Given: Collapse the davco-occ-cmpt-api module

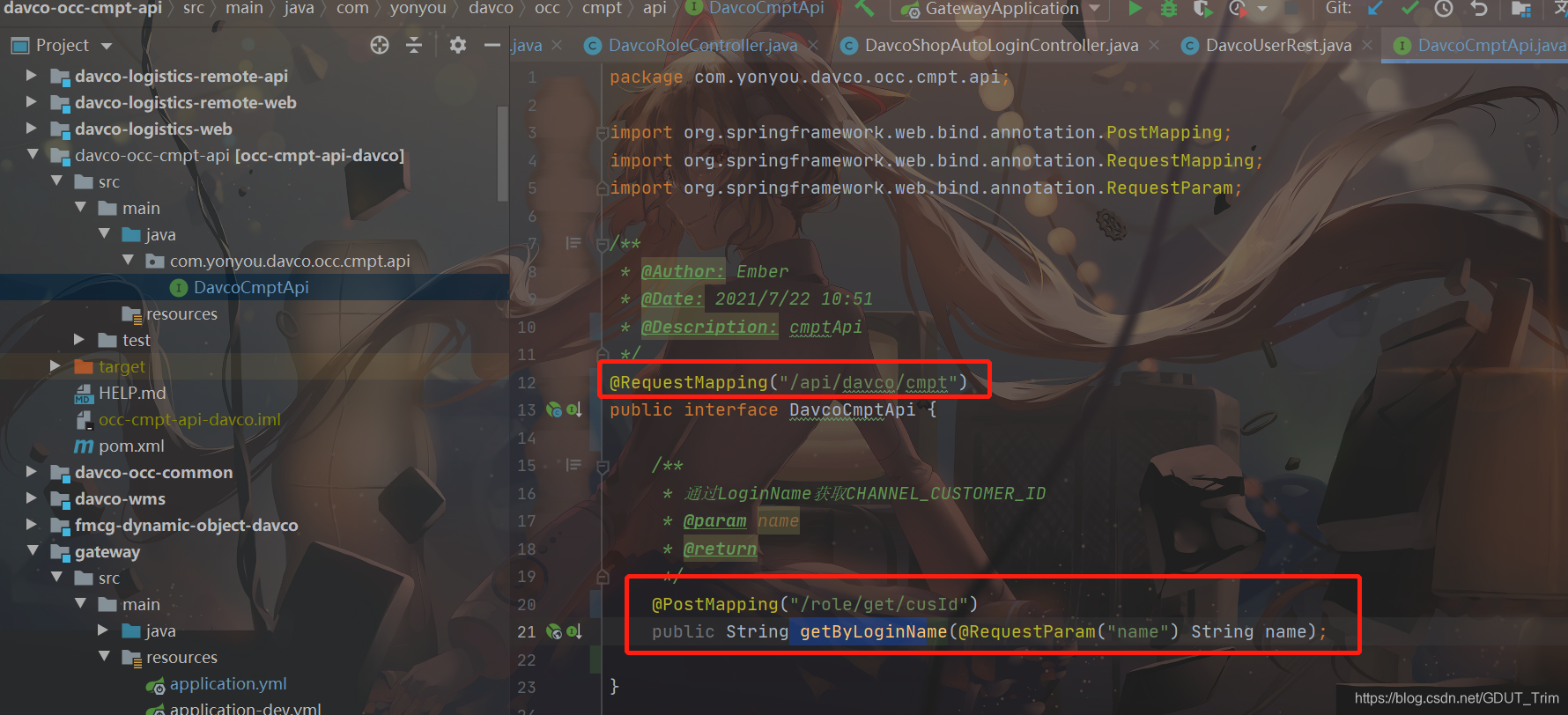Looking at the screenshot, I should click(33, 155).
